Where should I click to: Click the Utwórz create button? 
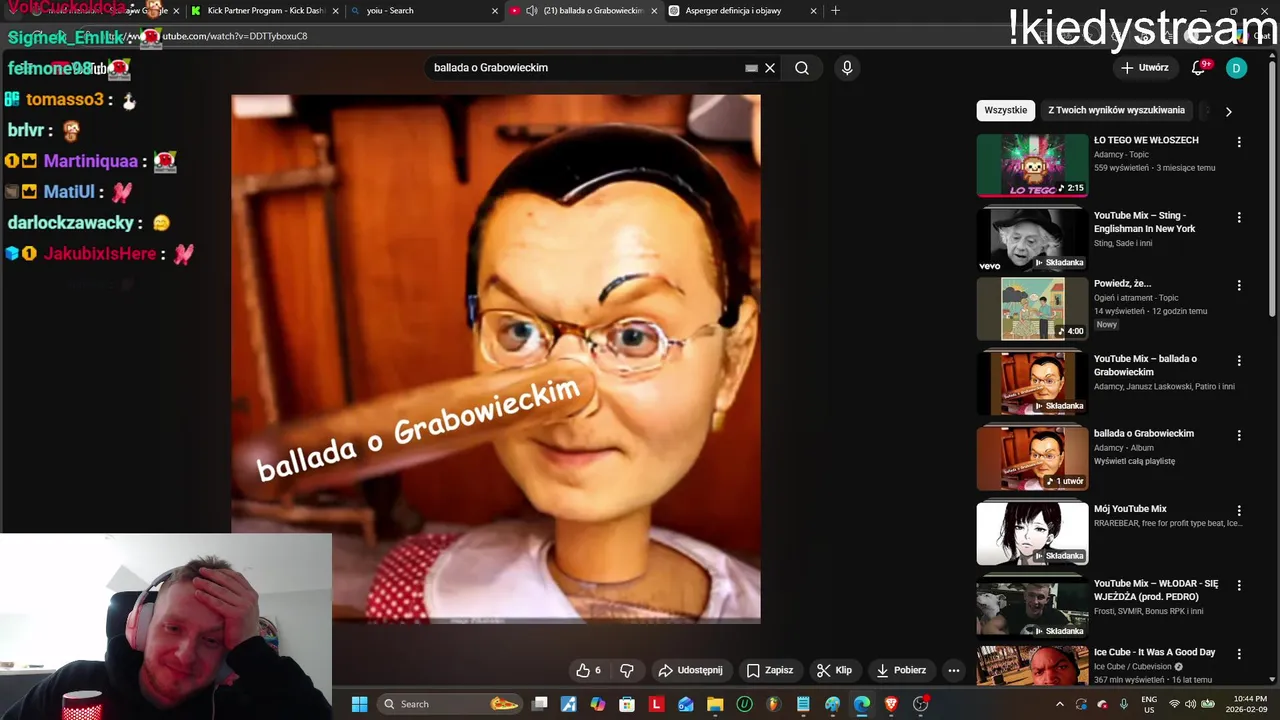pos(1145,68)
